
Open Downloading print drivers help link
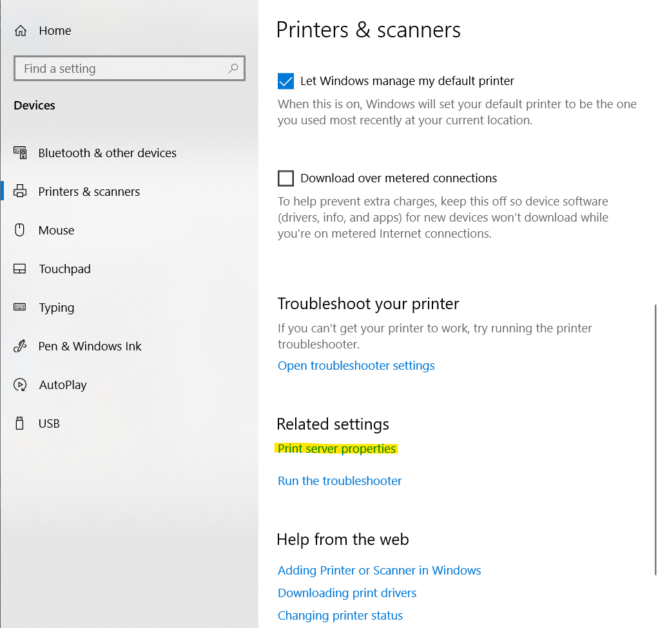pyautogui.click(x=347, y=593)
